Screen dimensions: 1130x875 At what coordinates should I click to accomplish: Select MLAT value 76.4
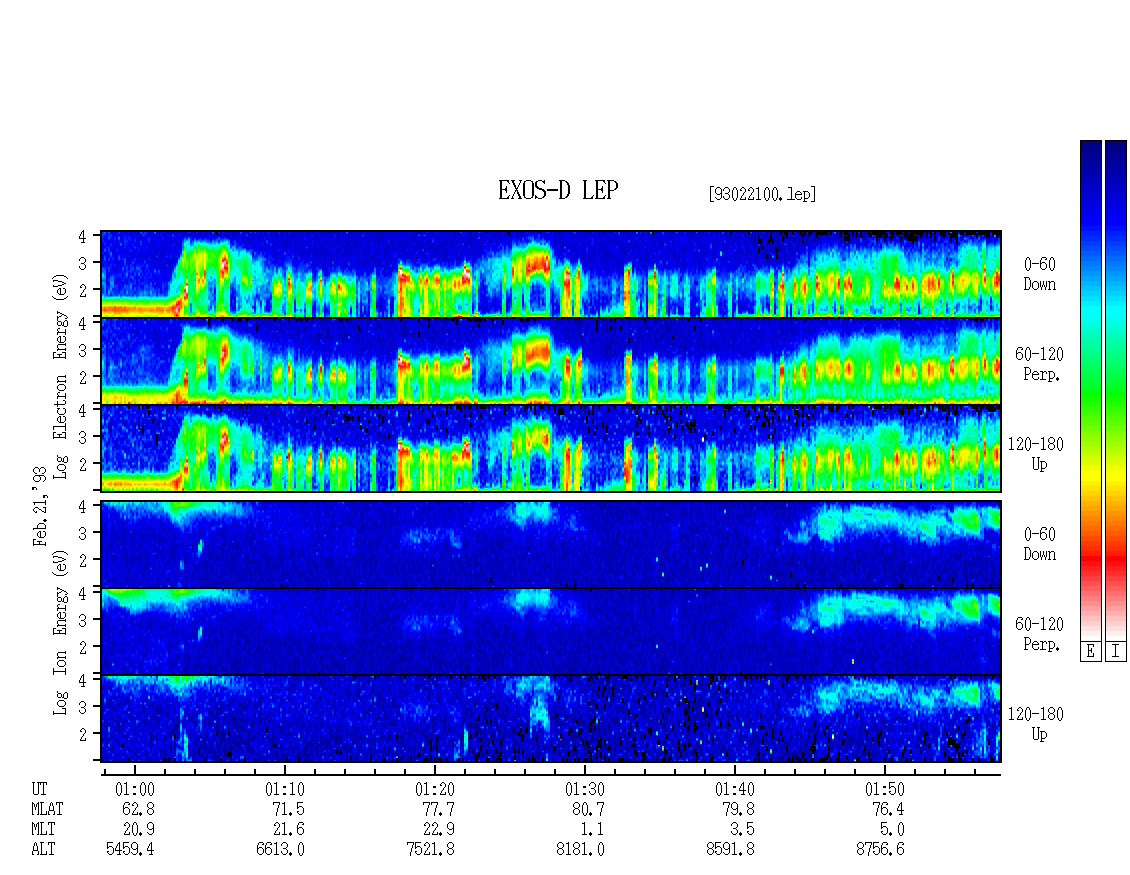pyautogui.click(x=888, y=809)
